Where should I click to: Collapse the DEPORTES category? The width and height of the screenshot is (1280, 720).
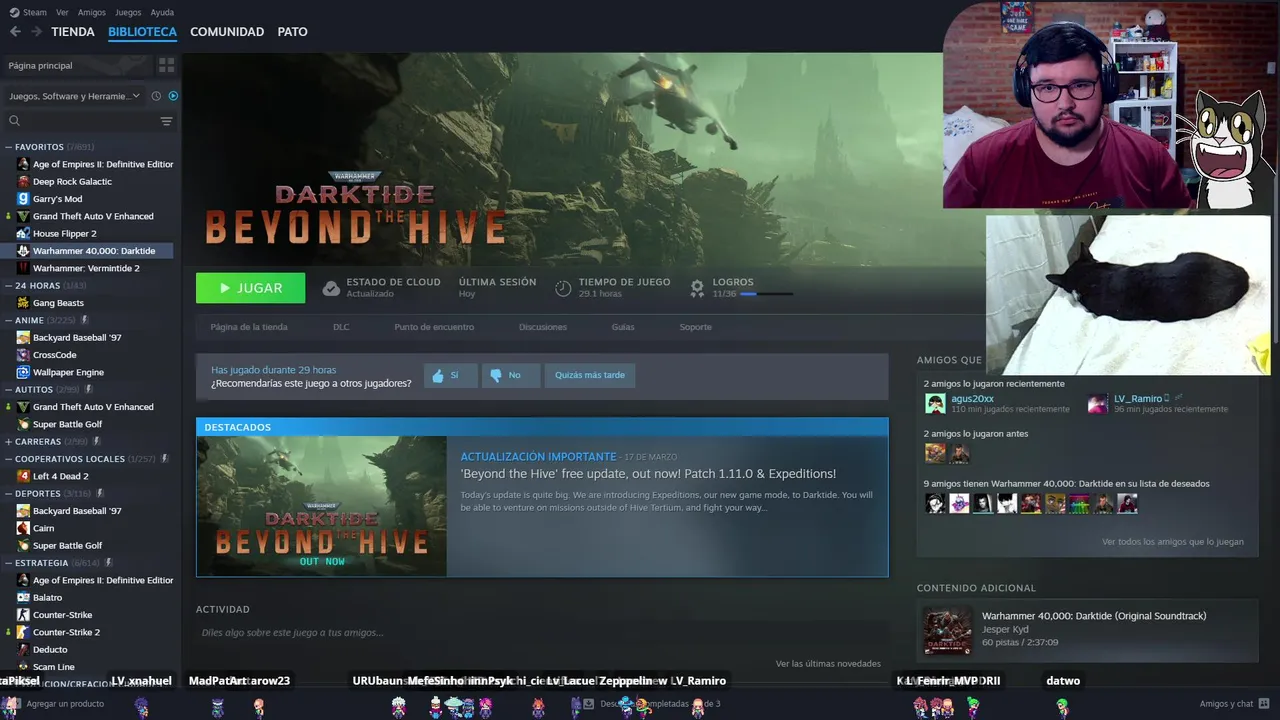[9, 493]
